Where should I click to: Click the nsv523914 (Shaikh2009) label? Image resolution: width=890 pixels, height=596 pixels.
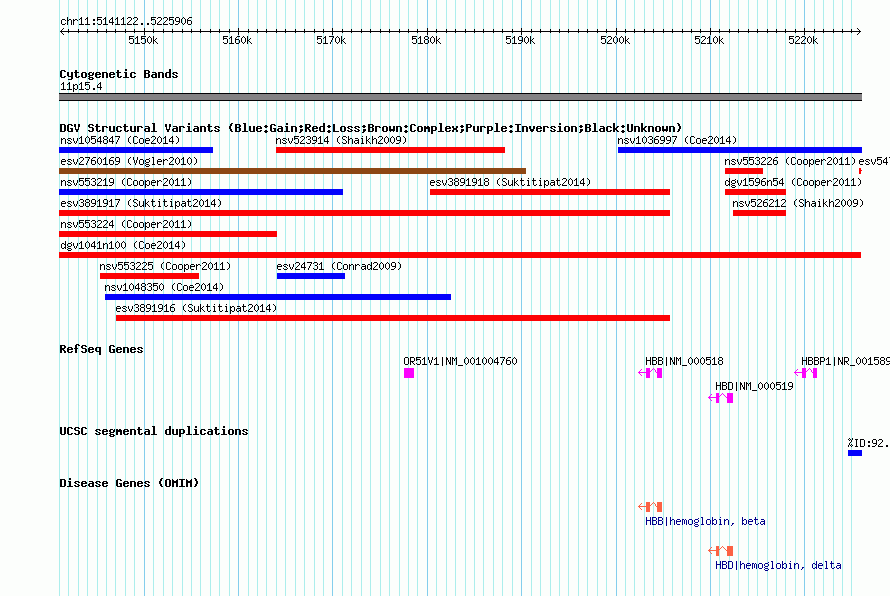coord(341,140)
